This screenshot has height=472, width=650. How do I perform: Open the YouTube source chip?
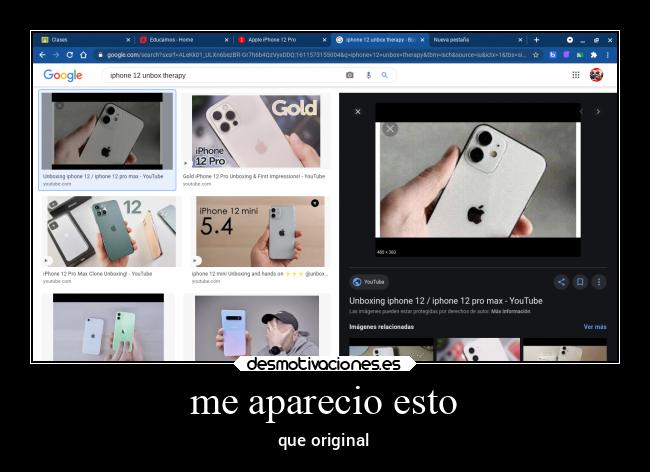coord(369,282)
